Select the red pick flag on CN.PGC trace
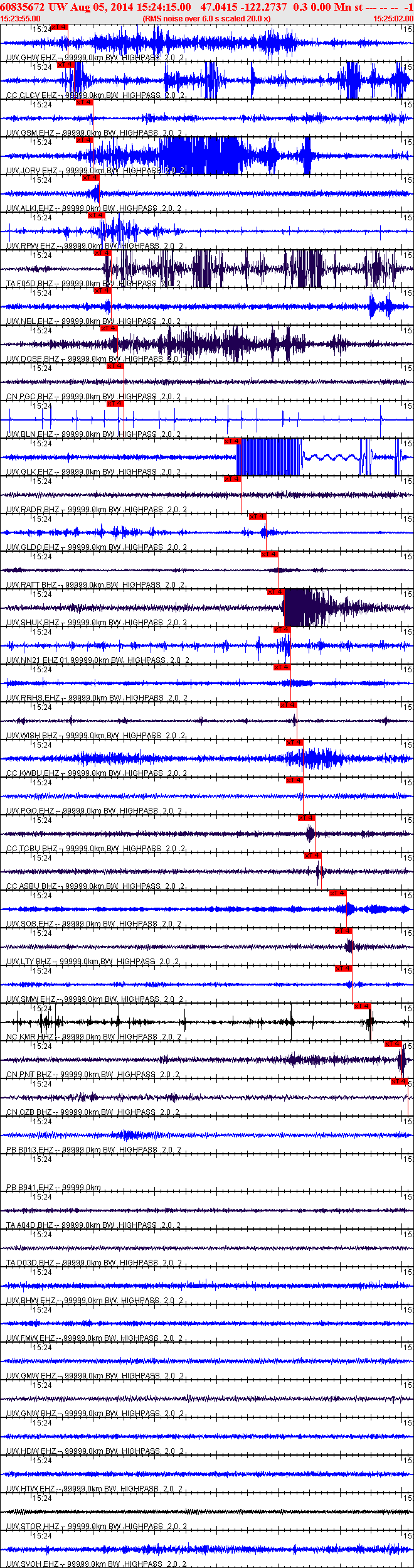This screenshot has width=414, height=1568. (x=115, y=366)
